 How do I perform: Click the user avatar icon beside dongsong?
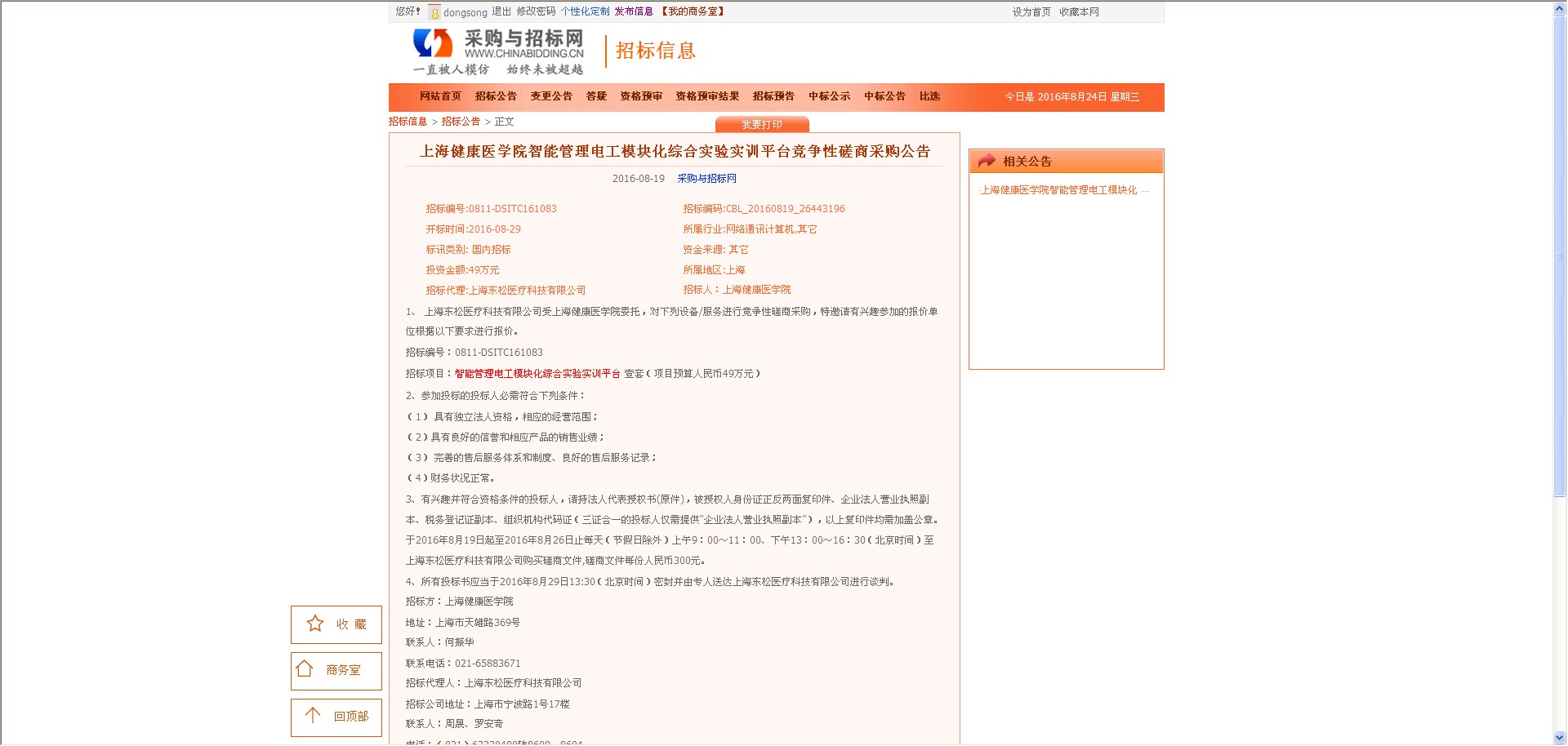[434, 12]
